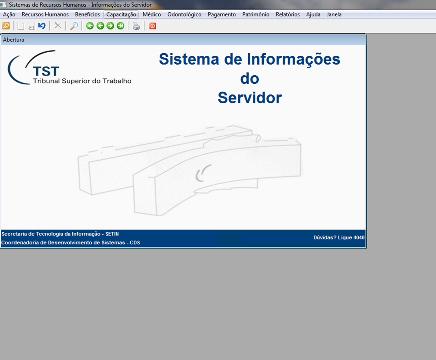The width and height of the screenshot is (436, 360).
Task: Open the Capacitação menu
Action: [121, 14]
